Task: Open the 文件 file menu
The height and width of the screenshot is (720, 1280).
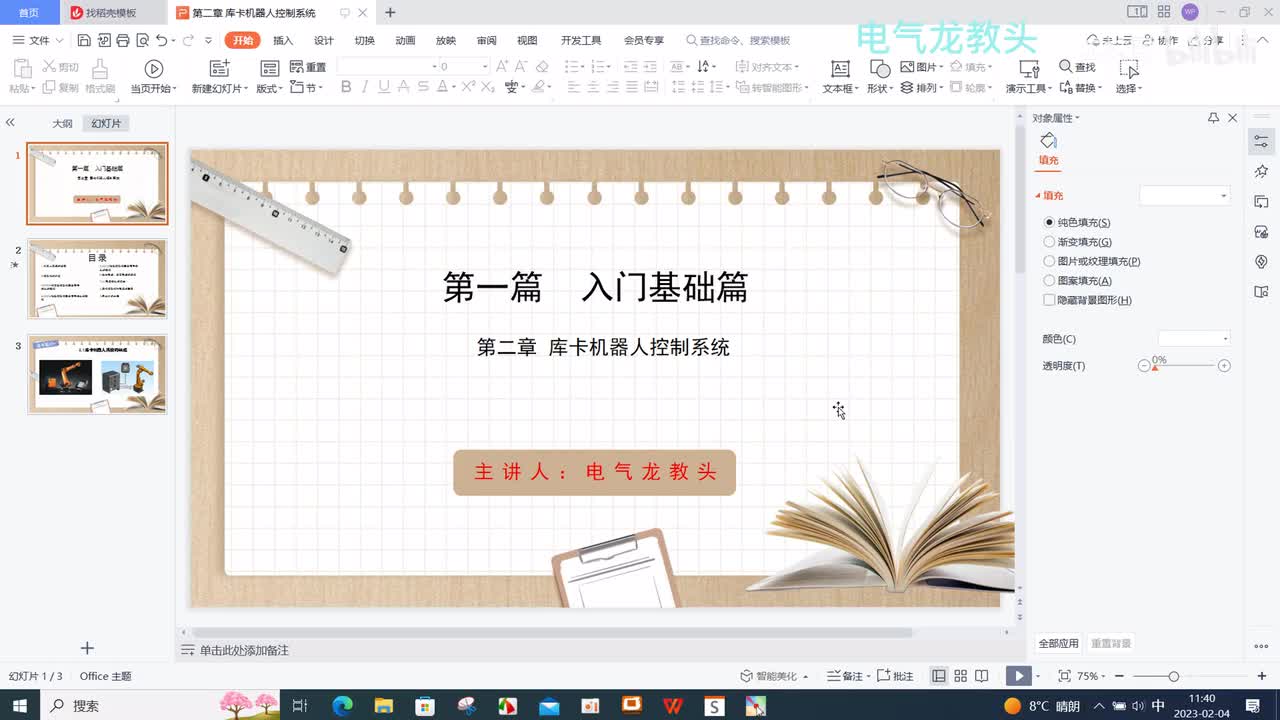Action: click(x=39, y=40)
